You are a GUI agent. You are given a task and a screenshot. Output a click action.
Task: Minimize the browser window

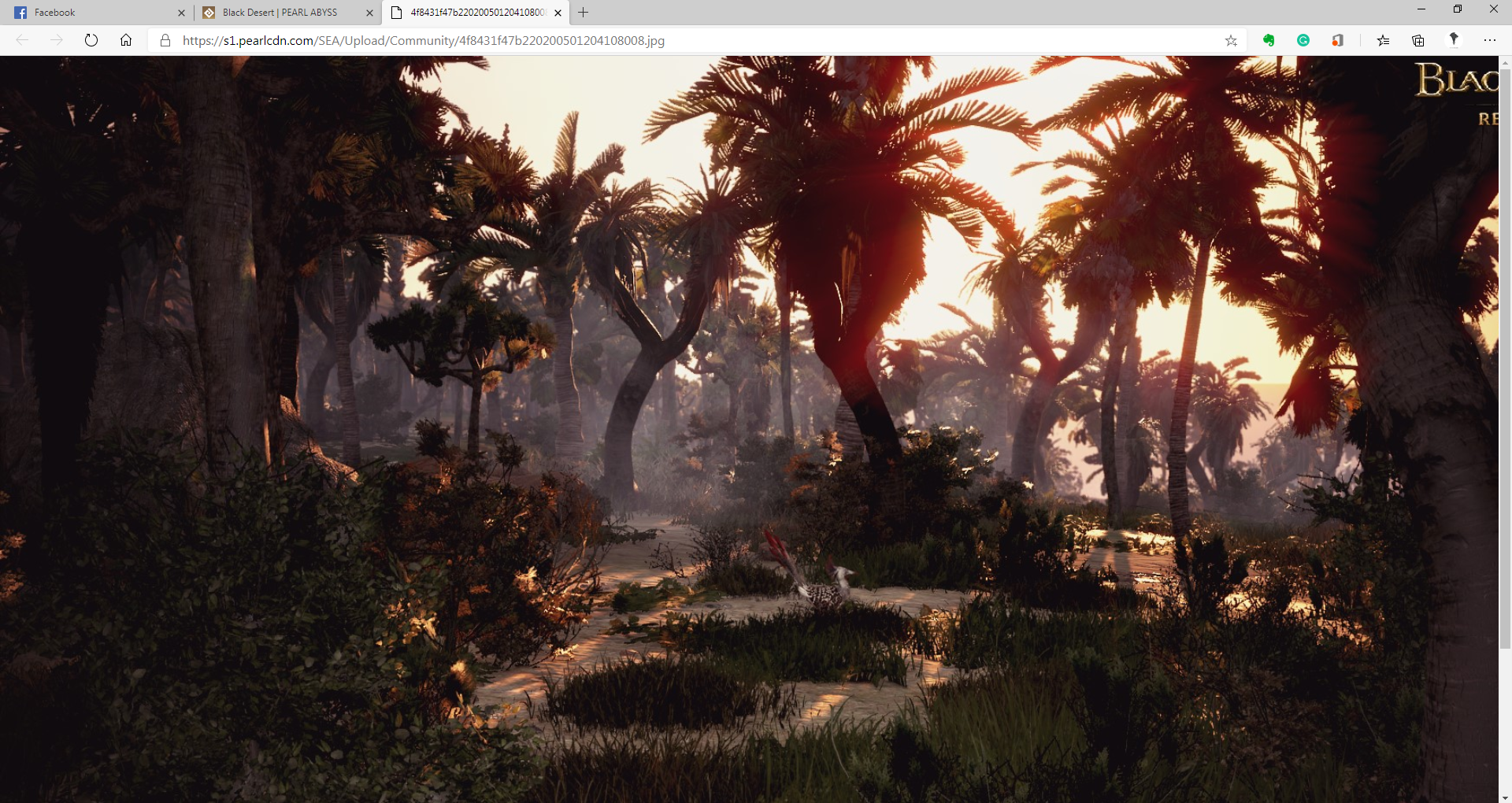coord(1421,9)
